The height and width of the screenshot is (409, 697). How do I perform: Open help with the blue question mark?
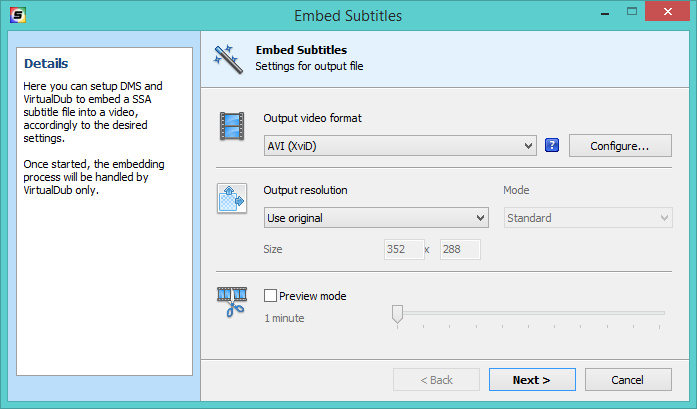[551, 146]
